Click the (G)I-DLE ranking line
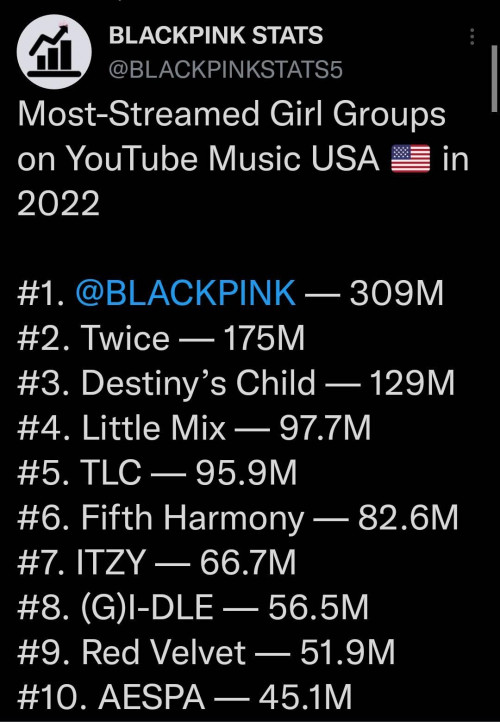Screen dimensions: 500x722 coord(193,607)
